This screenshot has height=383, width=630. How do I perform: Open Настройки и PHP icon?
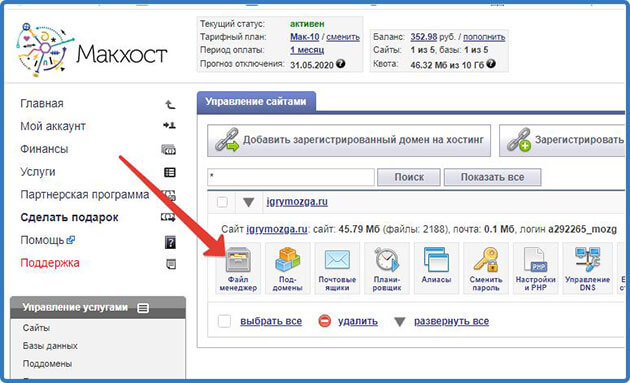pos(535,268)
